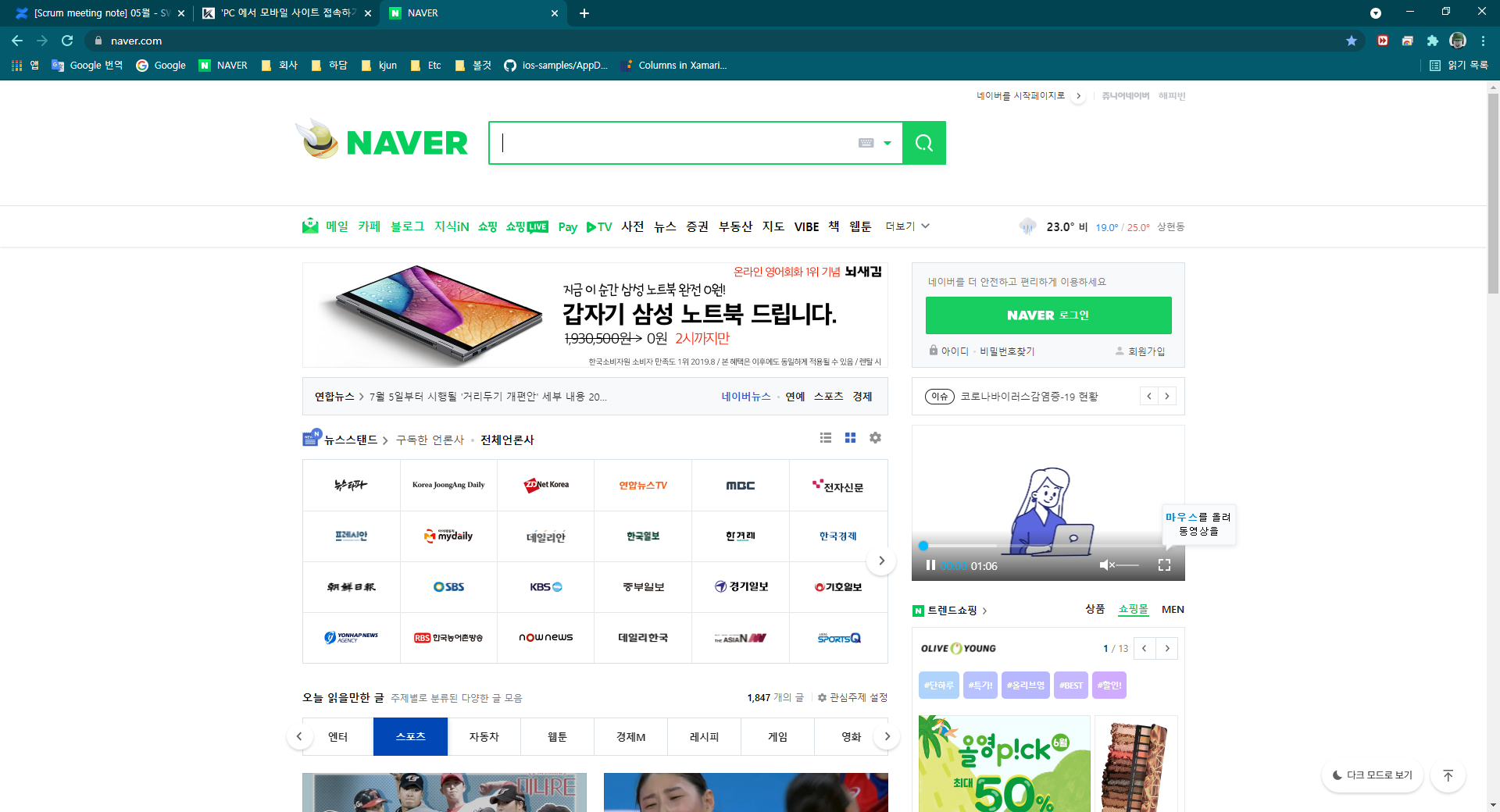1500x812 pixels.
Task: Expand the search autocomplete dropdown arrow
Action: point(887,143)
